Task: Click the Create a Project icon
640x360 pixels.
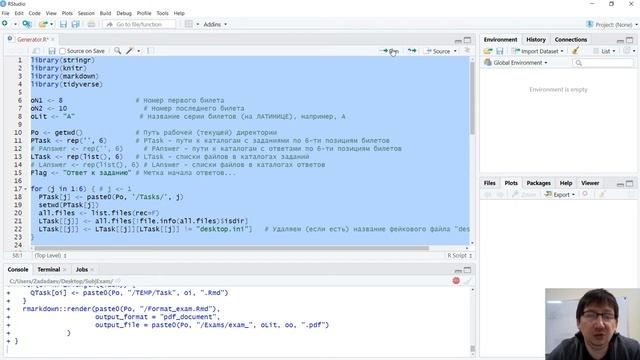Action: [27, 24]
